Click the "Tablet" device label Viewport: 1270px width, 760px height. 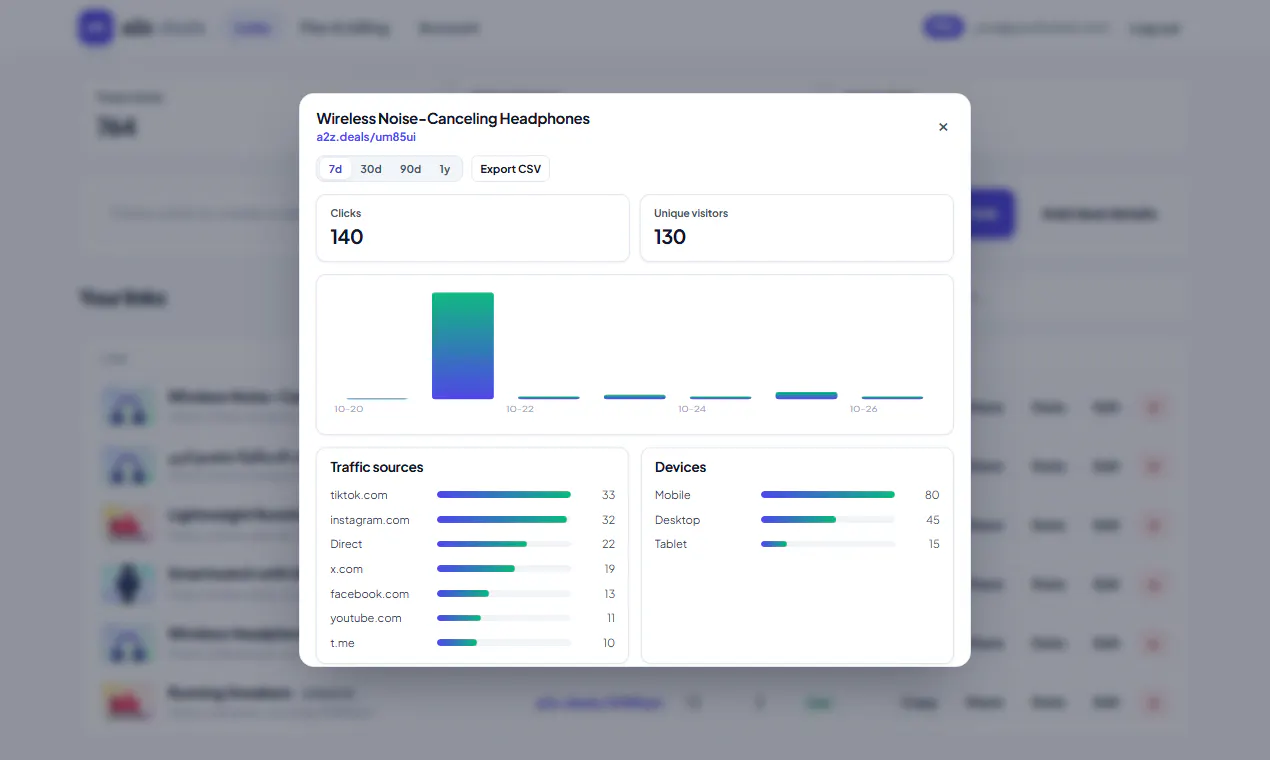[671, 544]
